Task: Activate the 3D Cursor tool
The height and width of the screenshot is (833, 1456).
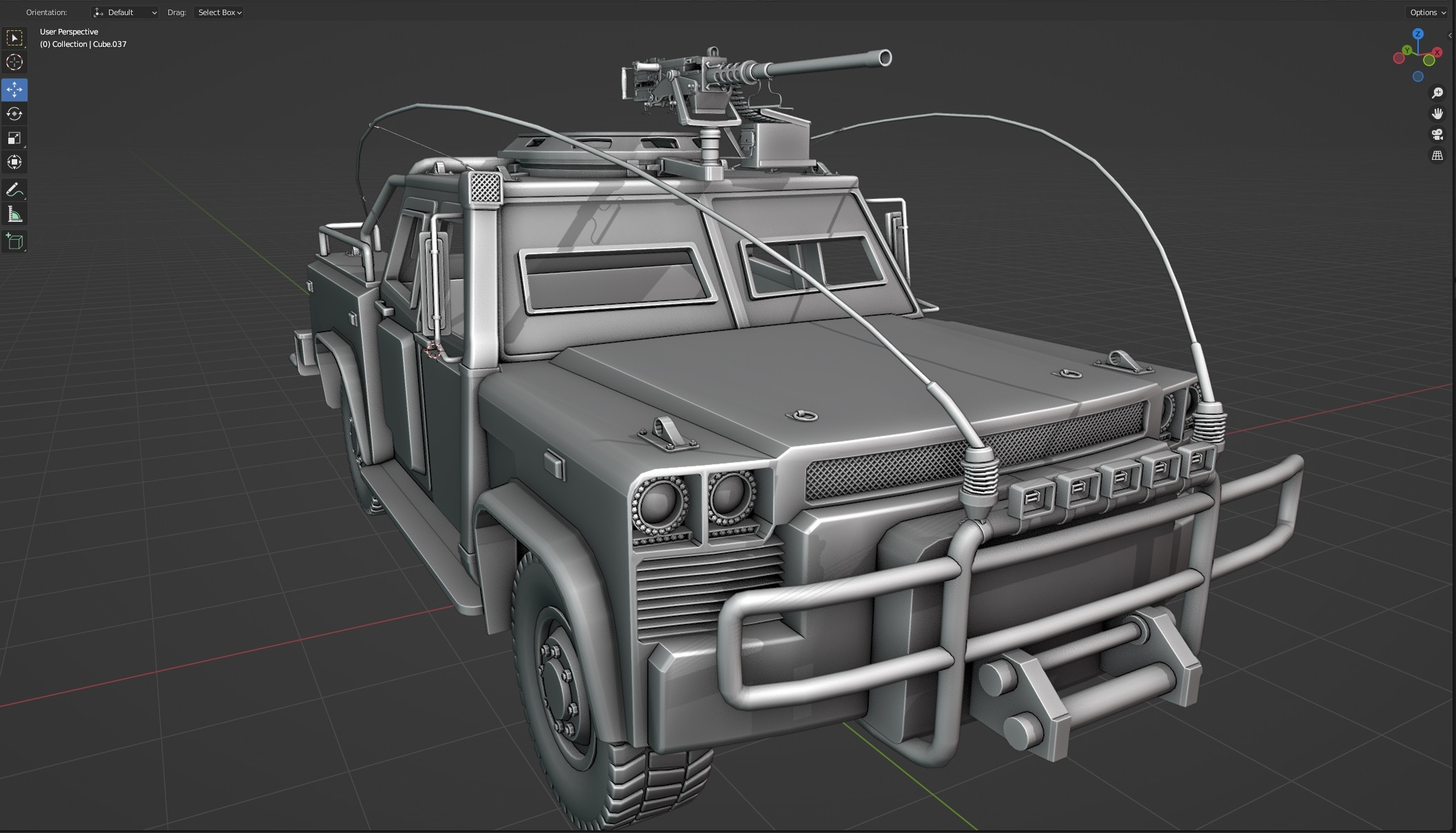Action: (x=14, y=62)
